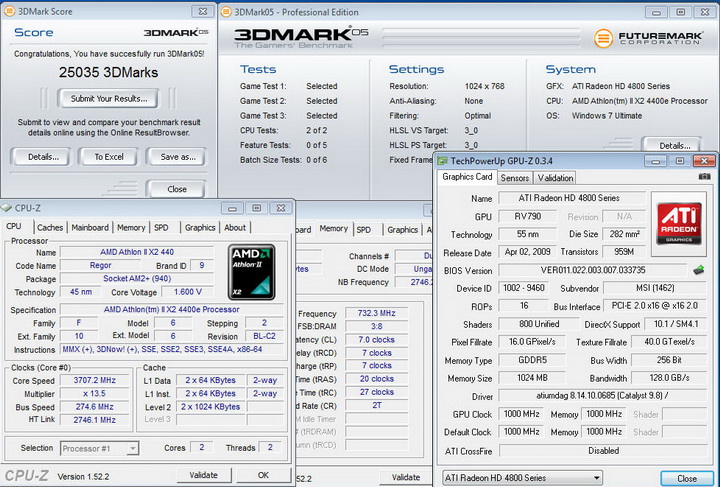Click Validate in front CPU-Z window
This screenshot has height=487, width=720.
(203, 475)
